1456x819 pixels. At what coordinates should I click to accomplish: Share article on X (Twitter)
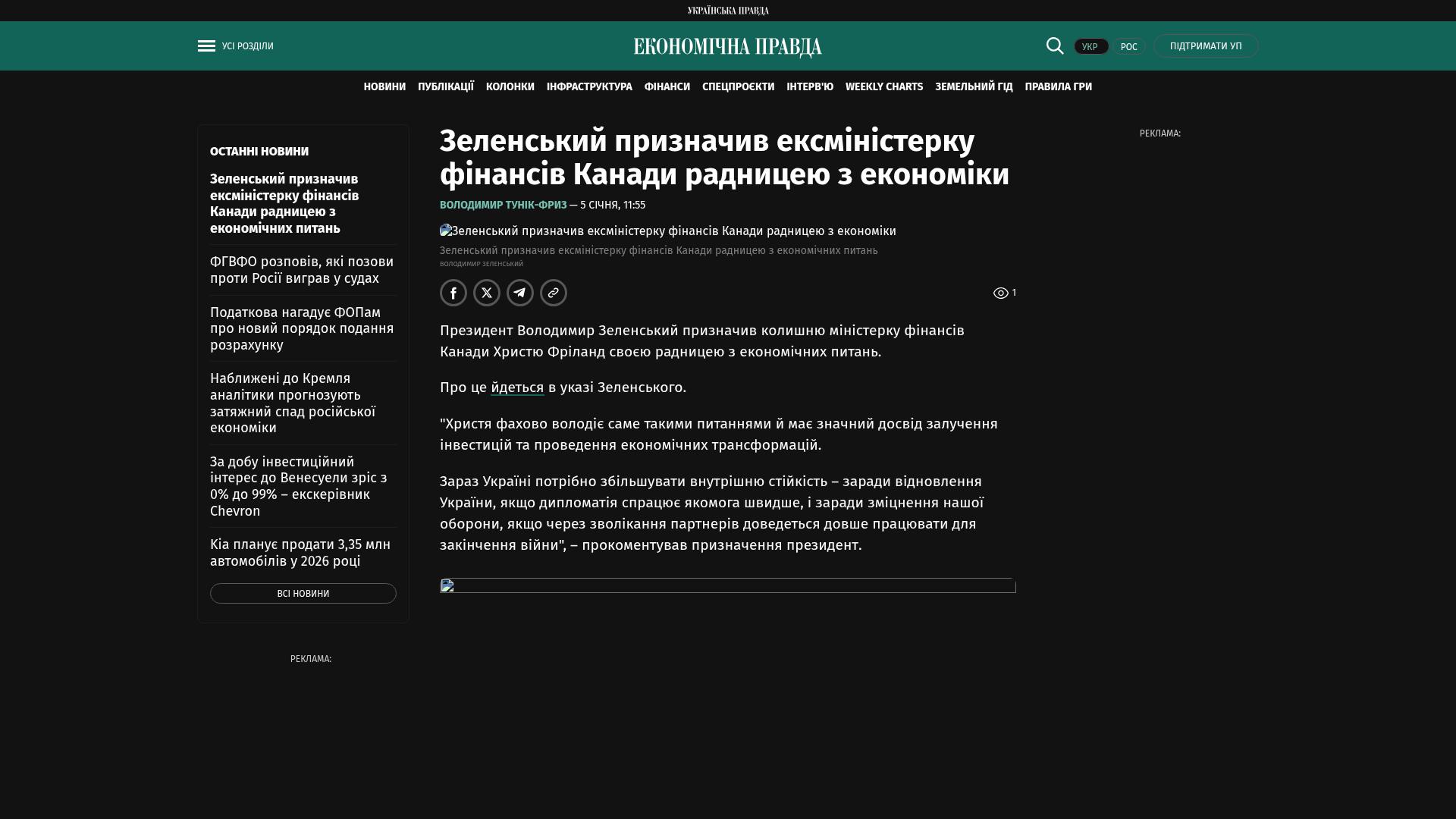[487, 293]
